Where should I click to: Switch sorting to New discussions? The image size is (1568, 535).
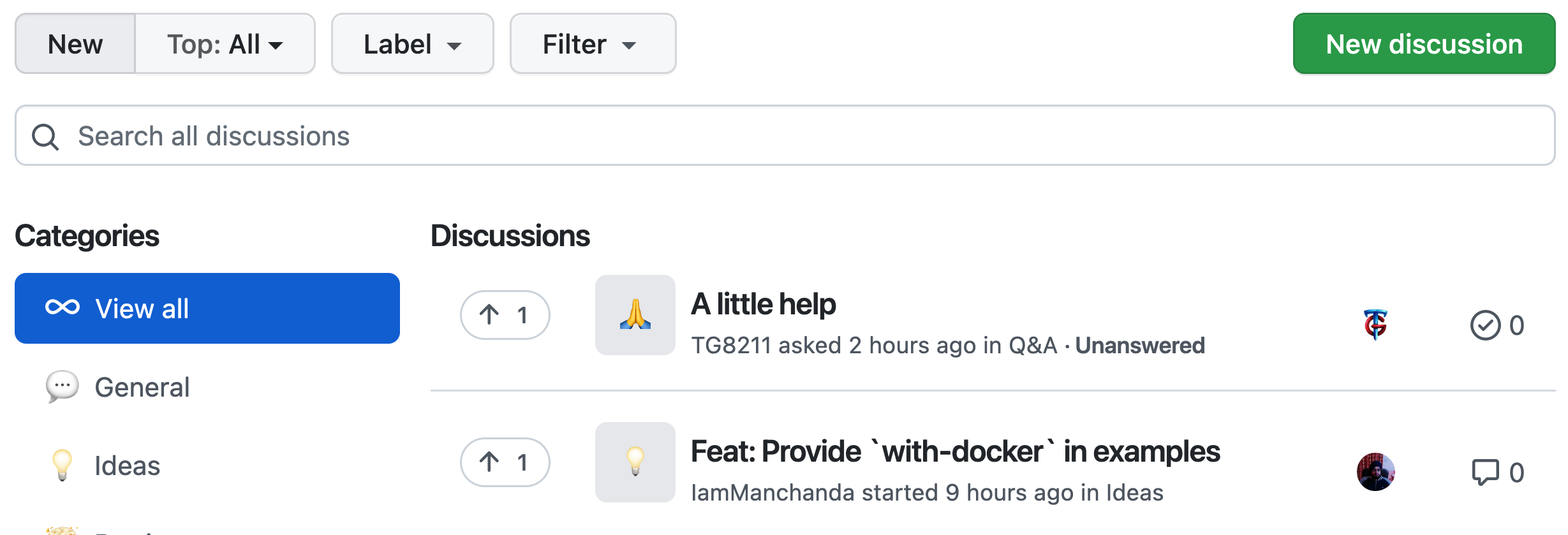click(x=75, y=44)
